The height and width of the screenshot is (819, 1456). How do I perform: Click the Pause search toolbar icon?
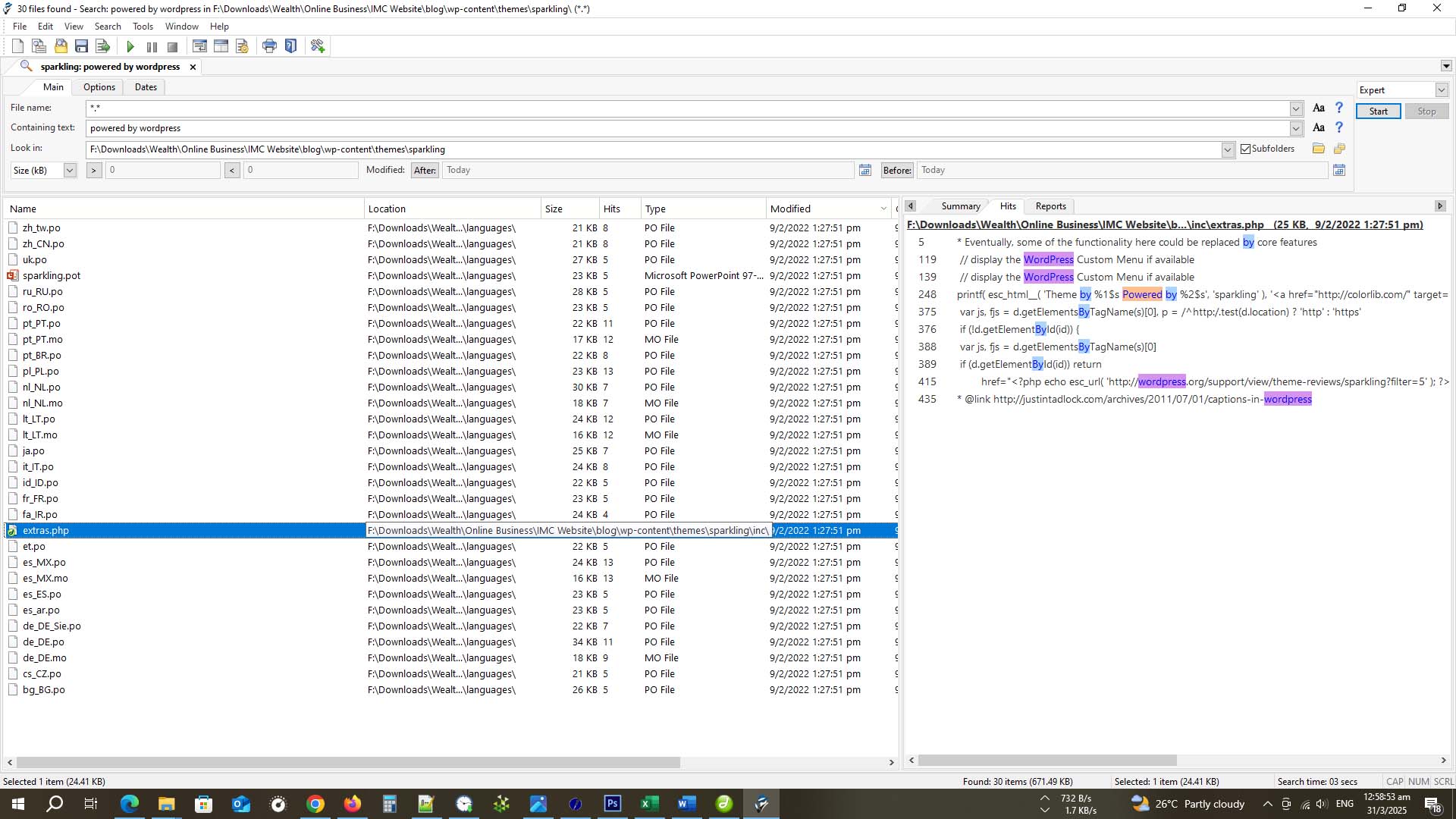pos(152,46)
